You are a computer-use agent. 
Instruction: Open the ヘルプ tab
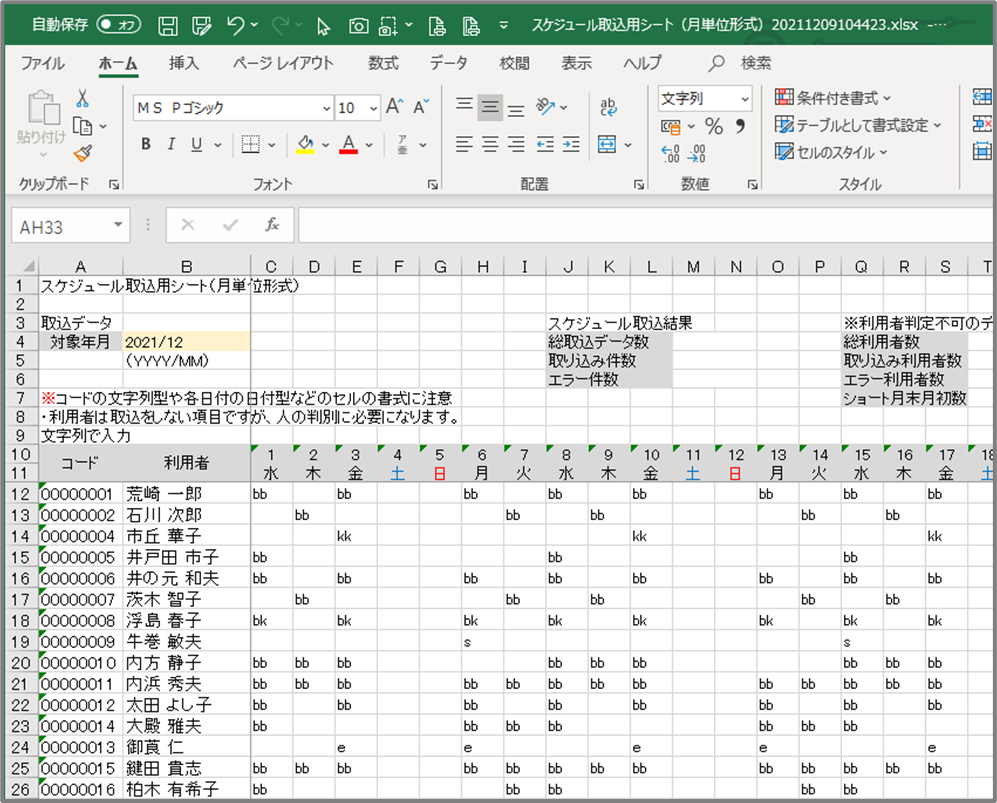pyautogui.click(x=642, y=63)
